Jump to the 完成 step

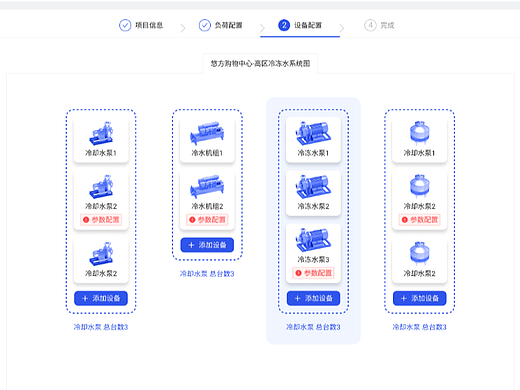pyautogui.click(x=379, y=25)
